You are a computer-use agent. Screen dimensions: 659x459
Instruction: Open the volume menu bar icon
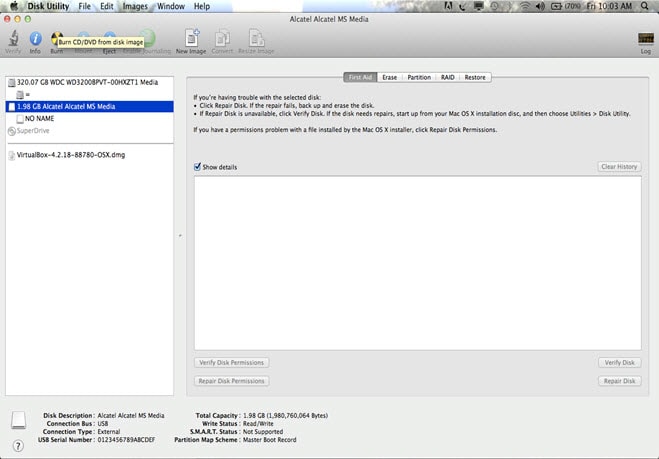(x=540, y=6)
